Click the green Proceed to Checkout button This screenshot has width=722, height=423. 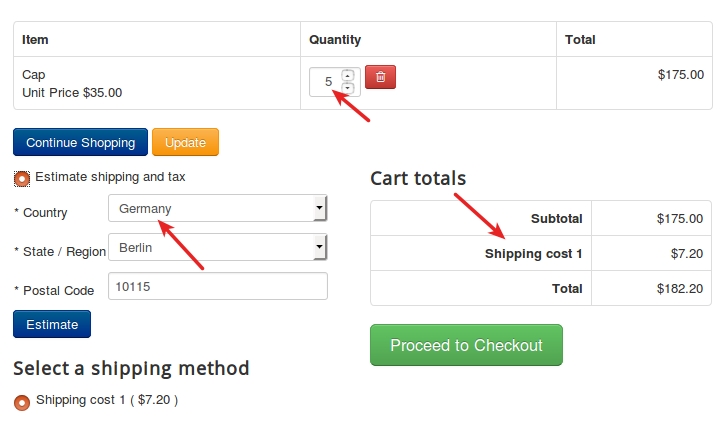tap(466, 345)
